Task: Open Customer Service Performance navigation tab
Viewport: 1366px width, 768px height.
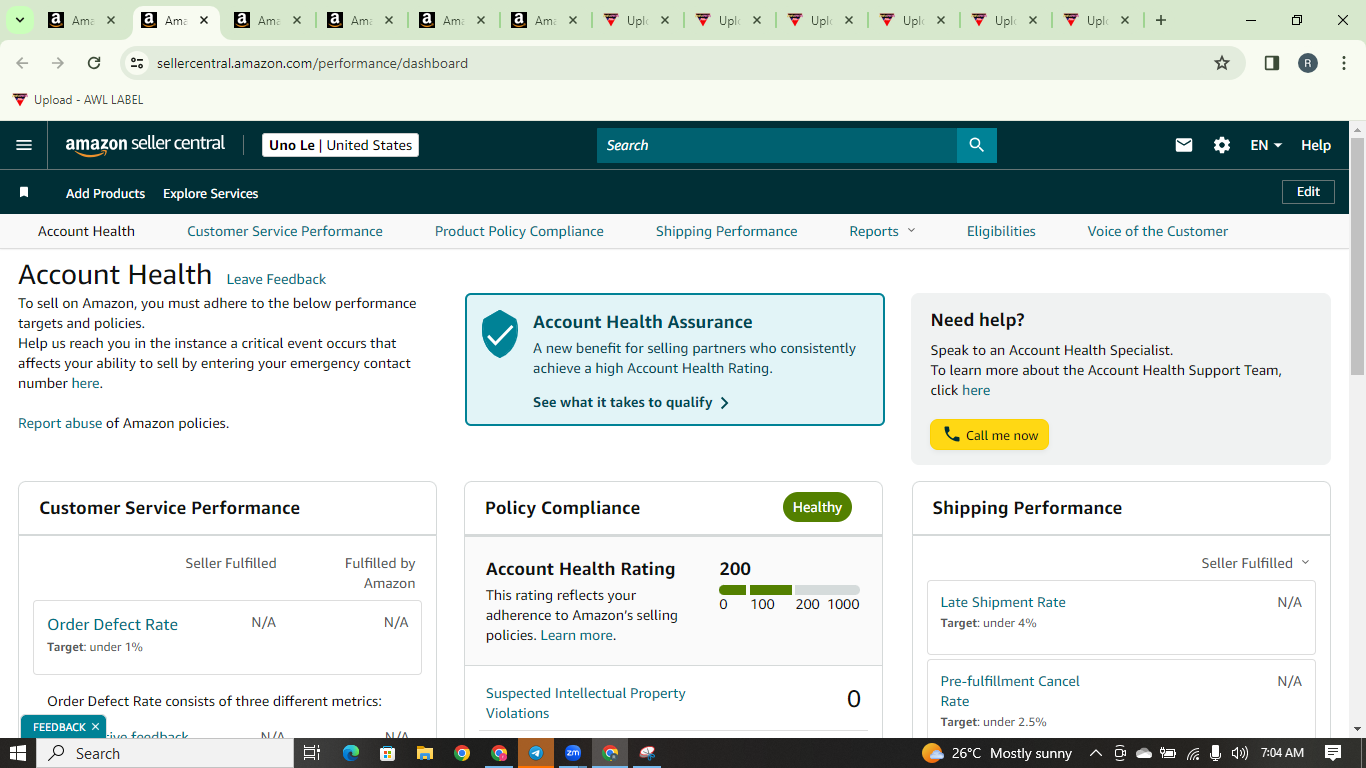Action: (x=285, y=231)
